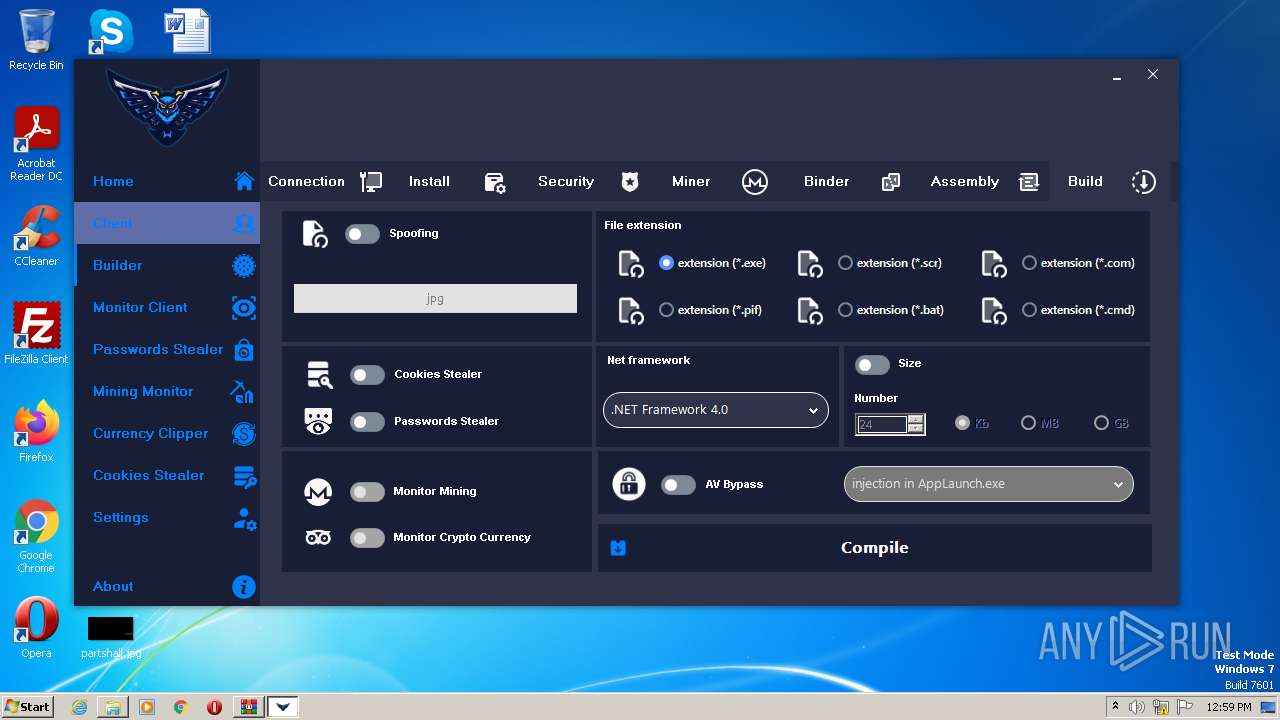
Task: Open the partshall.jpg desktop file
Action: pos(111,638)
